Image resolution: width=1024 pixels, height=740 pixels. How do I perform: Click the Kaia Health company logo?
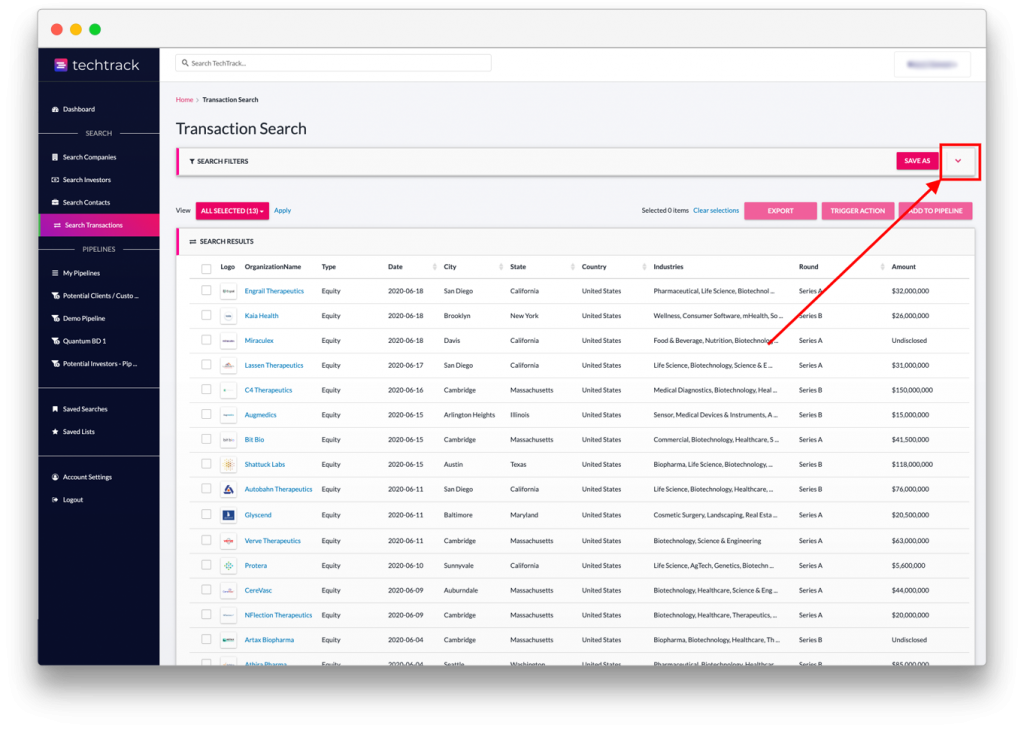[229, 316]
